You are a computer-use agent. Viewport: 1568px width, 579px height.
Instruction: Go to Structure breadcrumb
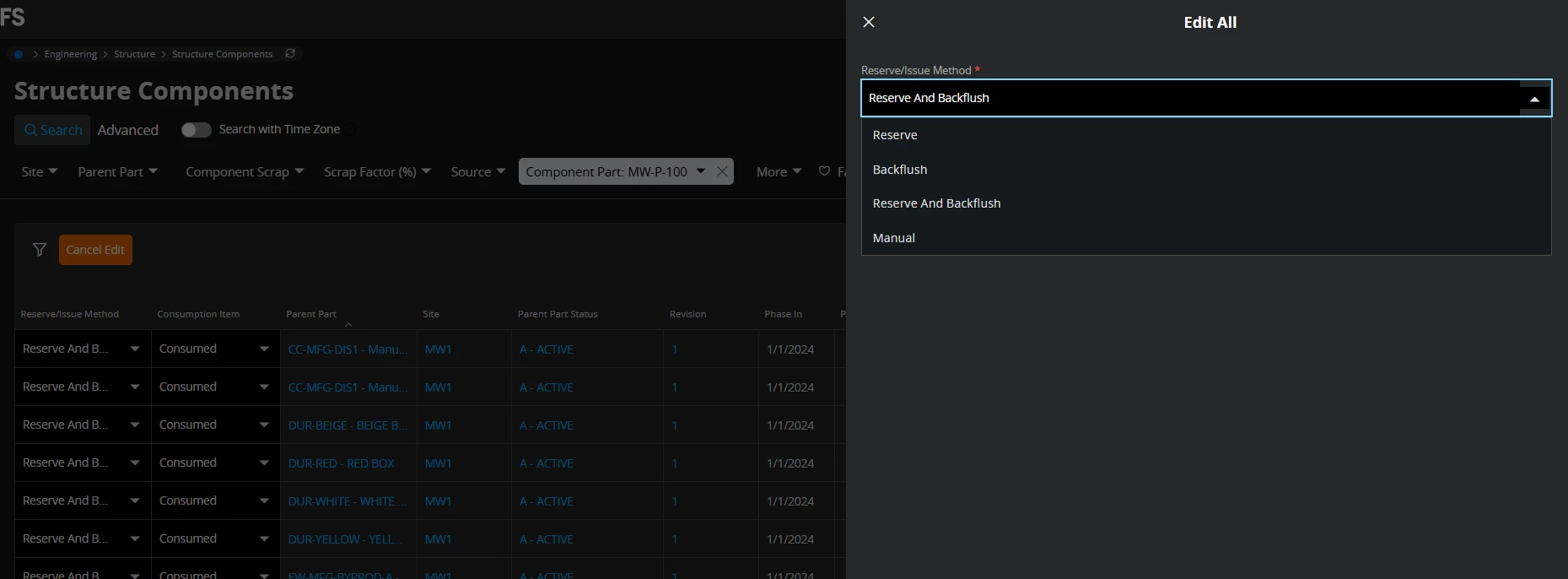pos(135,54)
